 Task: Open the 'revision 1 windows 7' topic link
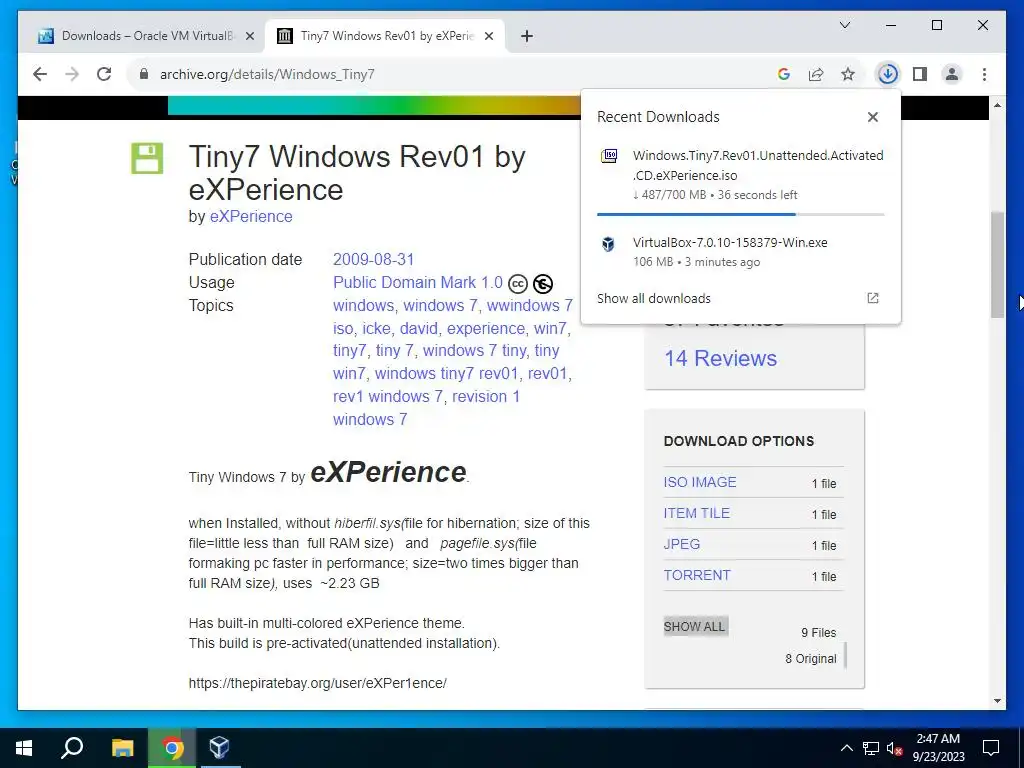427,408
